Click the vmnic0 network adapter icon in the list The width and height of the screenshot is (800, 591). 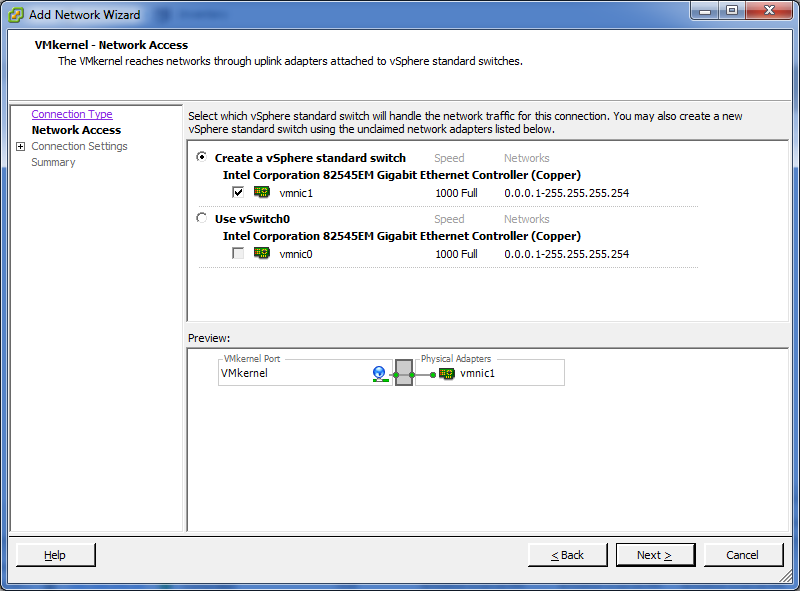262,253
